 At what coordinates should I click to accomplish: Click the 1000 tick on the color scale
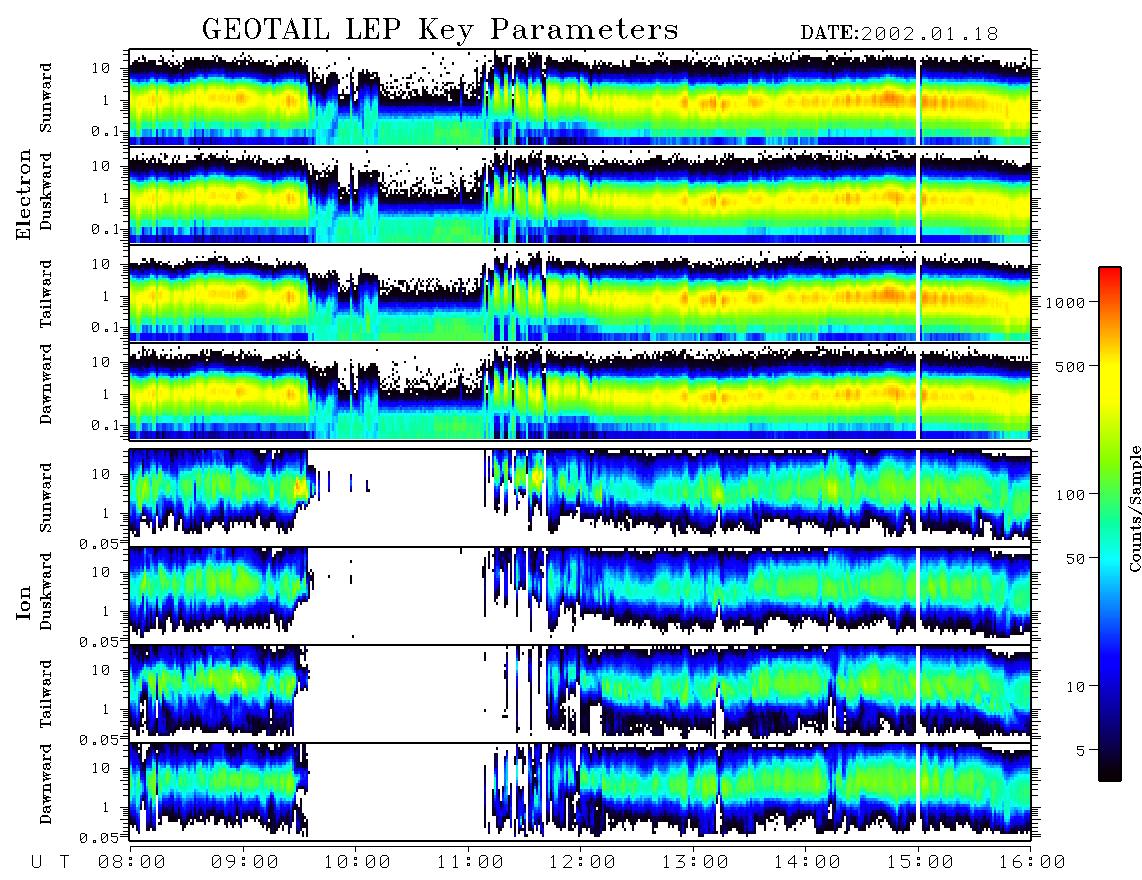pyautogui.click(x=1066, y=302)
